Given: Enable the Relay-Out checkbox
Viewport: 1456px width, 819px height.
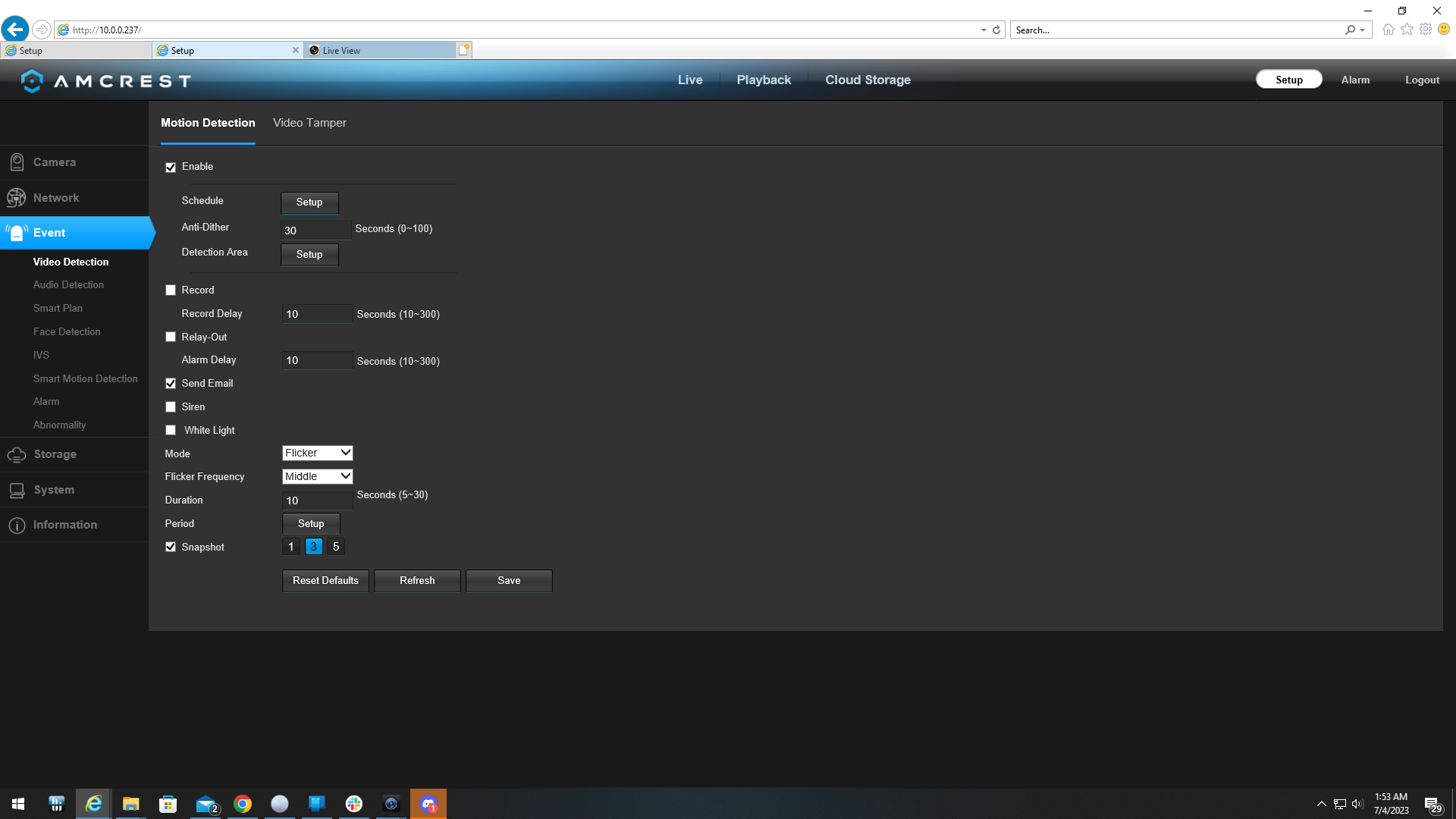Looking at the screenshot, I should pyautogui.click(x=171, y=337).
